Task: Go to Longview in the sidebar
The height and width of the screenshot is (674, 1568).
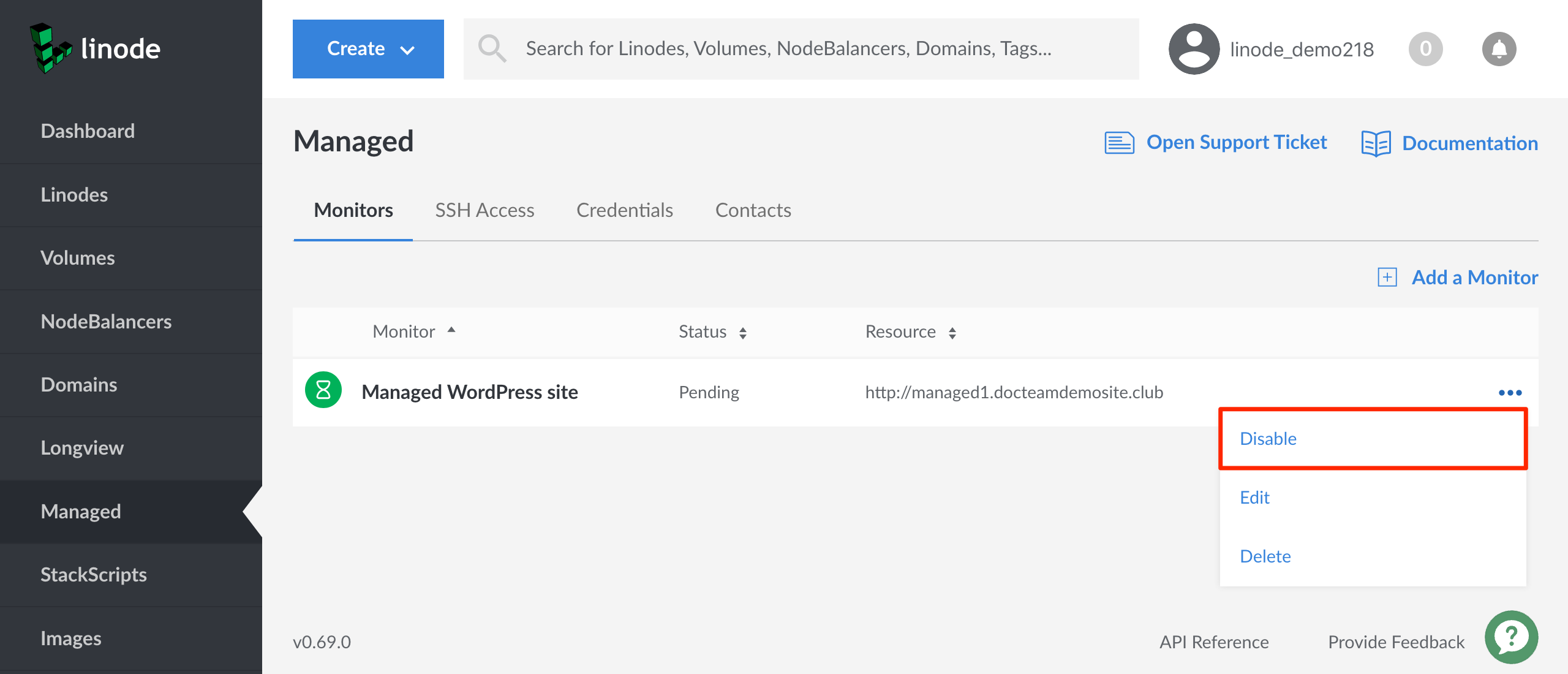Action: [82, 448]
